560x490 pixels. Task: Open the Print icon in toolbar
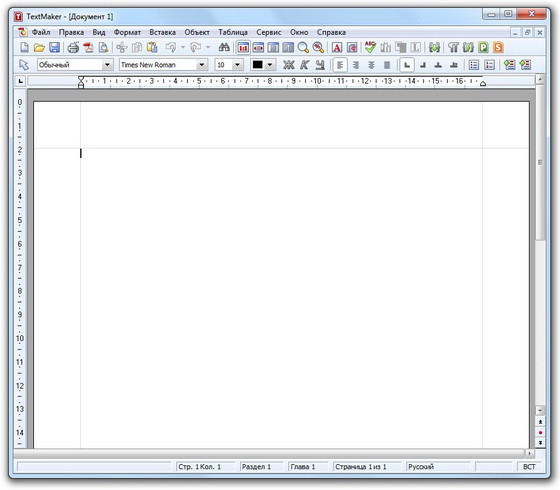[x=73, y=48]
